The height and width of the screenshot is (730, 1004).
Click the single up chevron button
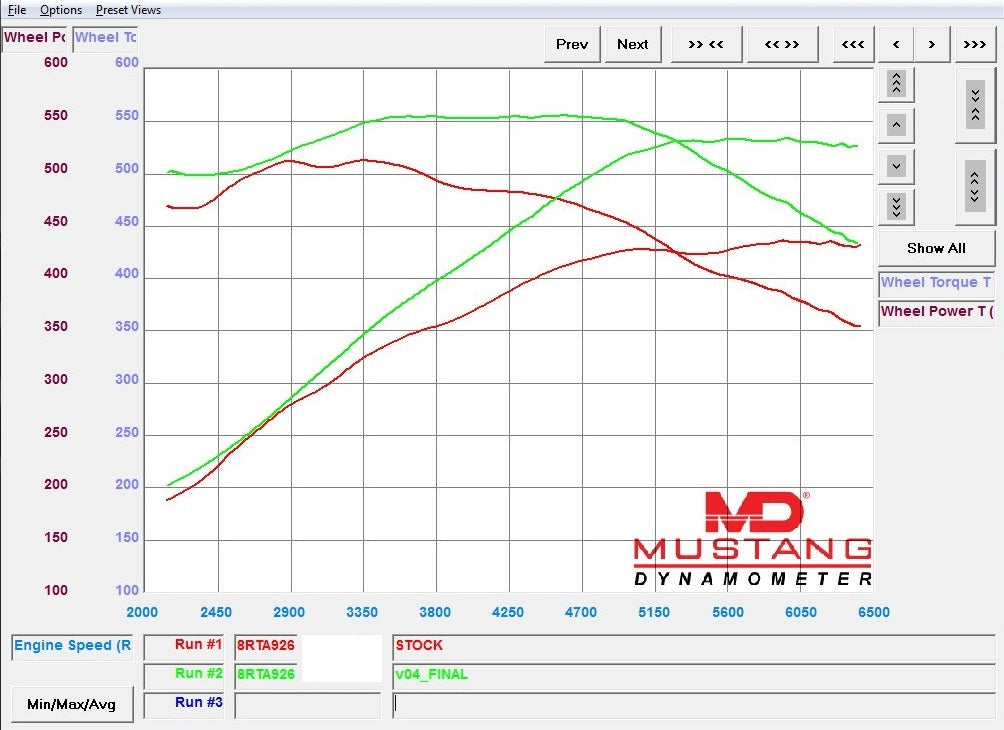coord(896,126)
